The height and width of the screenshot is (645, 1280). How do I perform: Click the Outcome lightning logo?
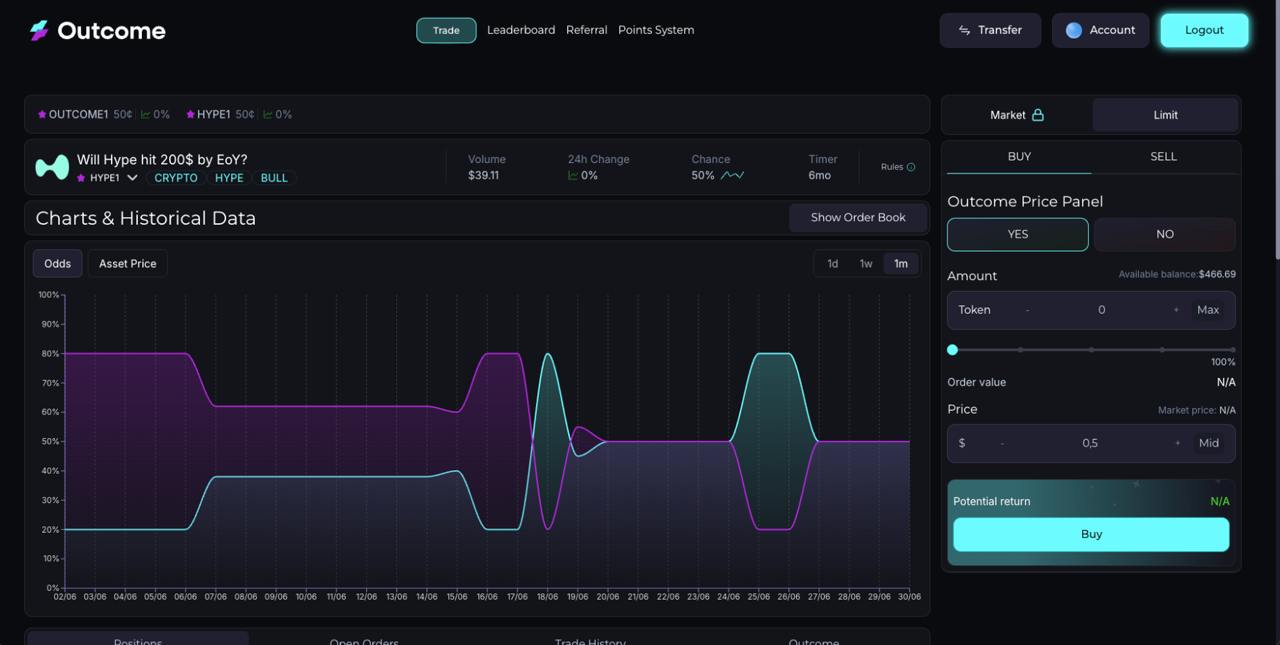point(38,30)
